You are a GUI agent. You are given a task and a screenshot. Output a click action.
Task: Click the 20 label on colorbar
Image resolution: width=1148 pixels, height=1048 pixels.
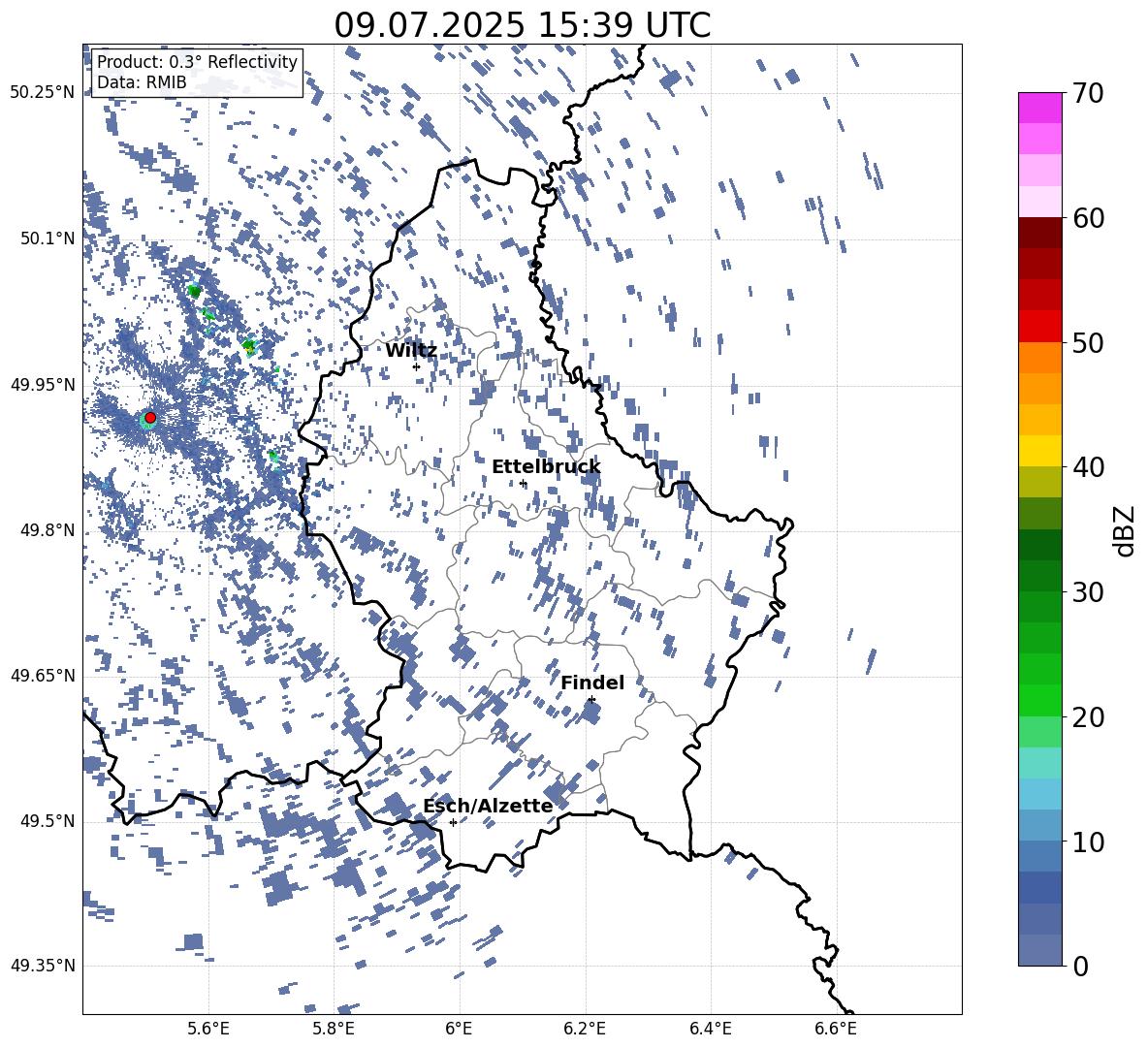point(1088,717)
